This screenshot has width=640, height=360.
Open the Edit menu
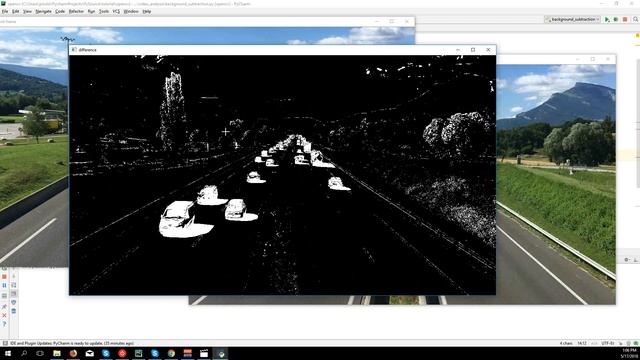pyautogui.click(x=16, y=11)
